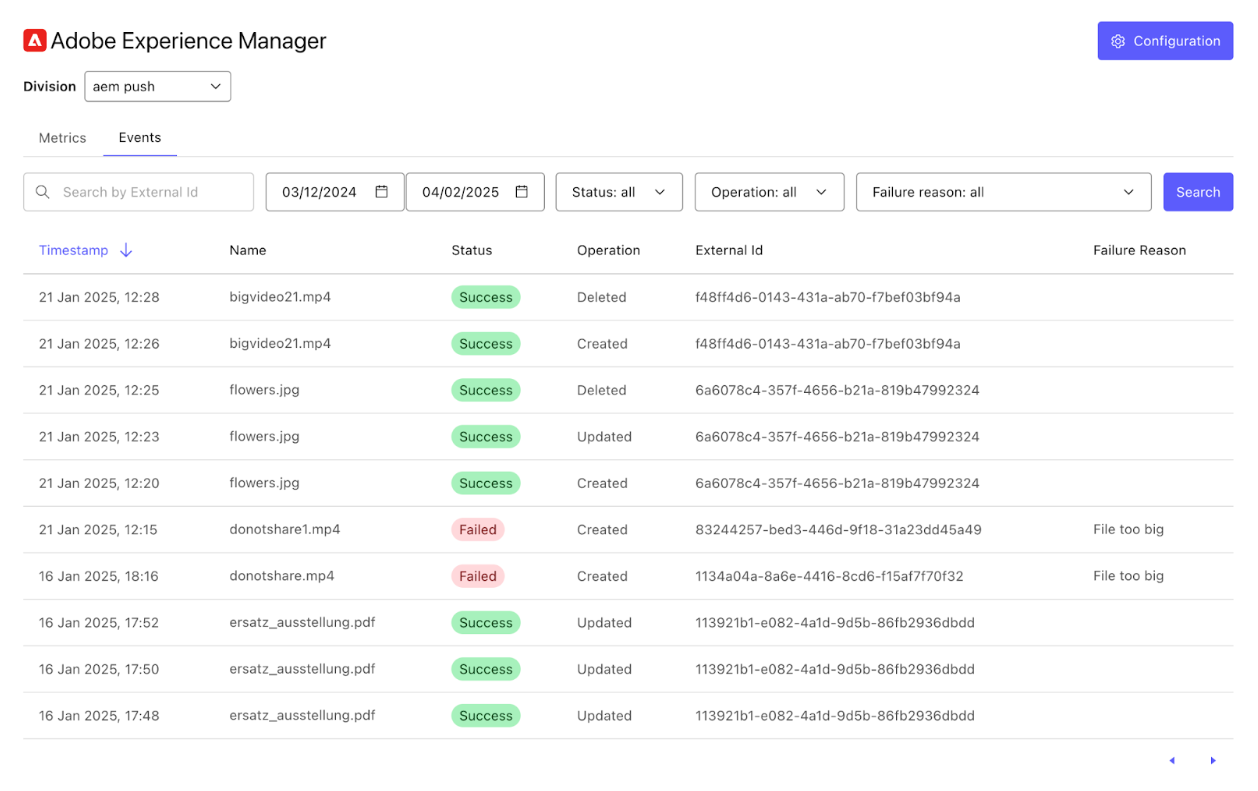
Task: Open the Configuration button
Action: click(1165, 41)
